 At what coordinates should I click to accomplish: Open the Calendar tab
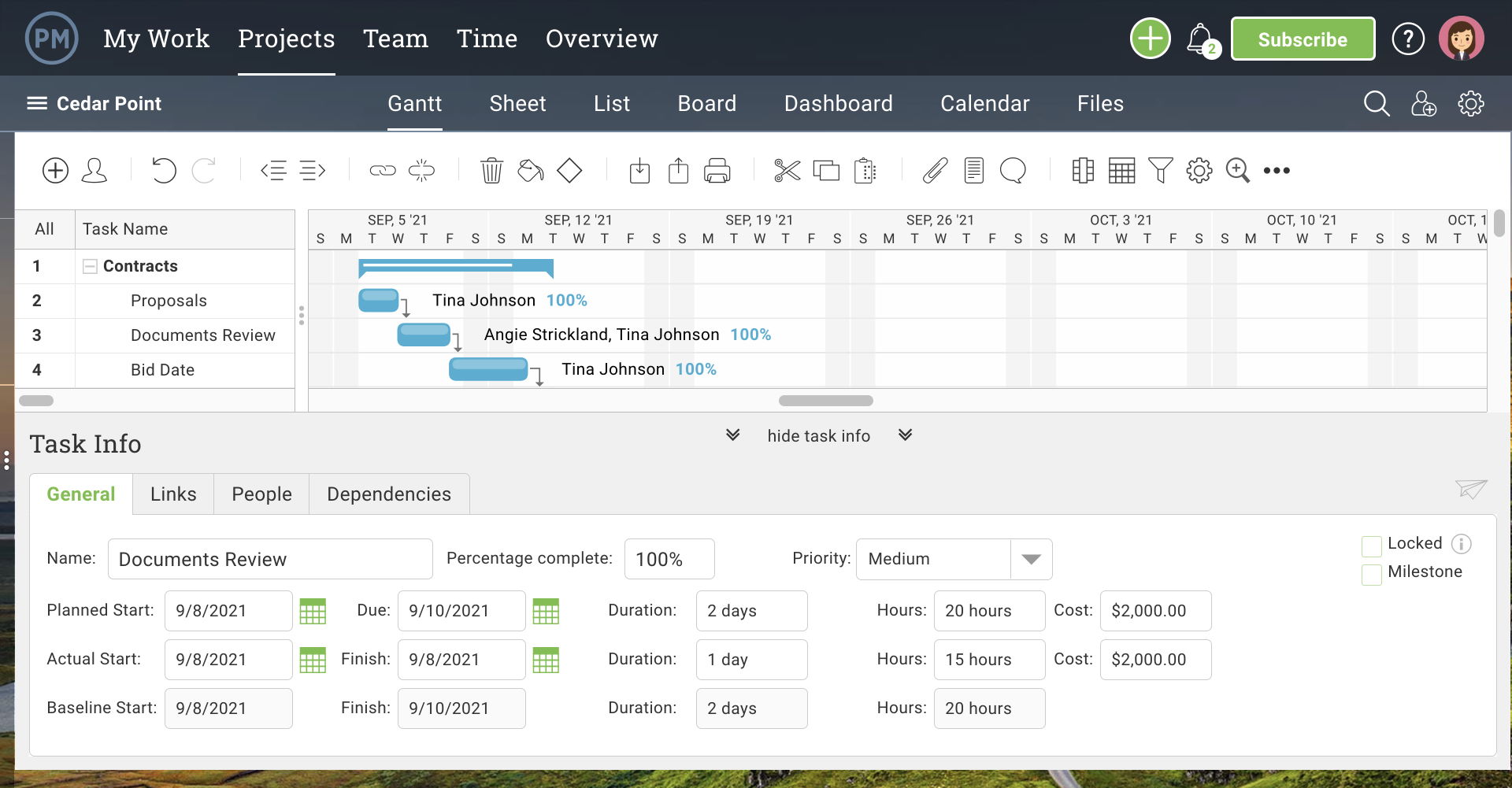coord(984,104)
